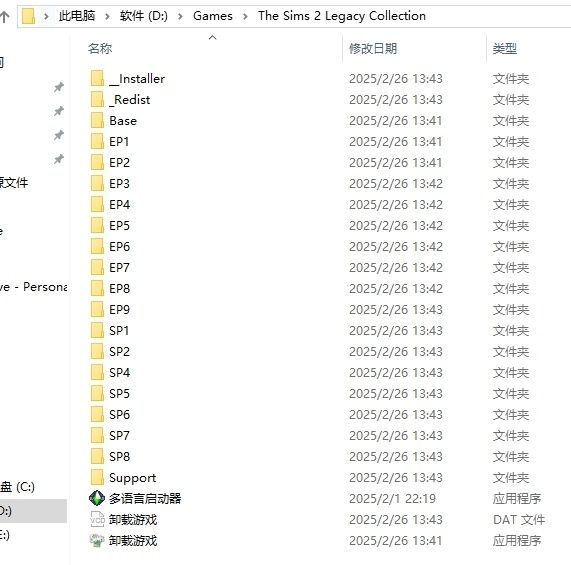Navigate to 此电脑 breadcrumb
Image resolution: width=571 pixels, height=565 pixels.
click(77, 16)
